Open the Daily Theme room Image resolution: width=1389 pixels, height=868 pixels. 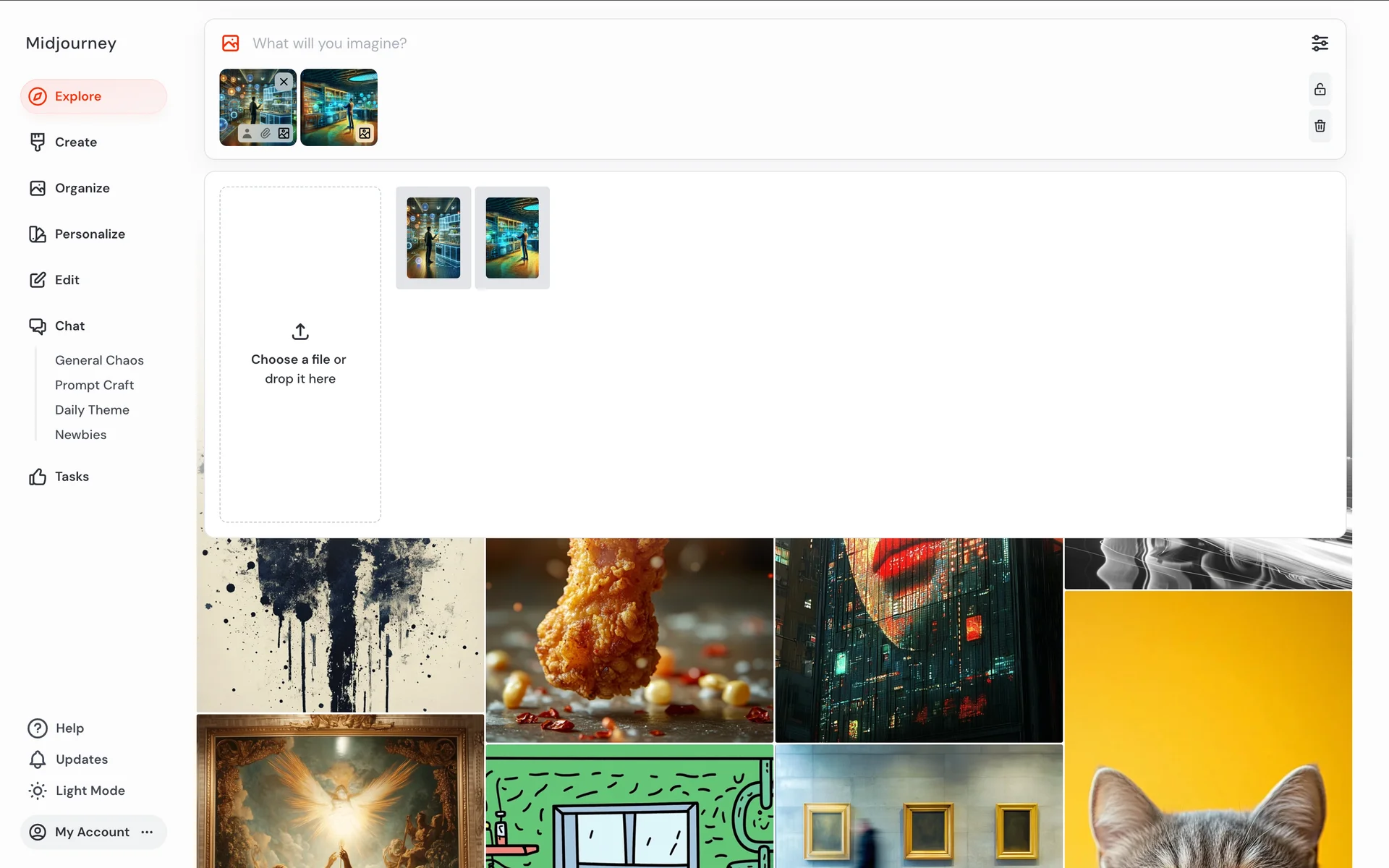92,410
